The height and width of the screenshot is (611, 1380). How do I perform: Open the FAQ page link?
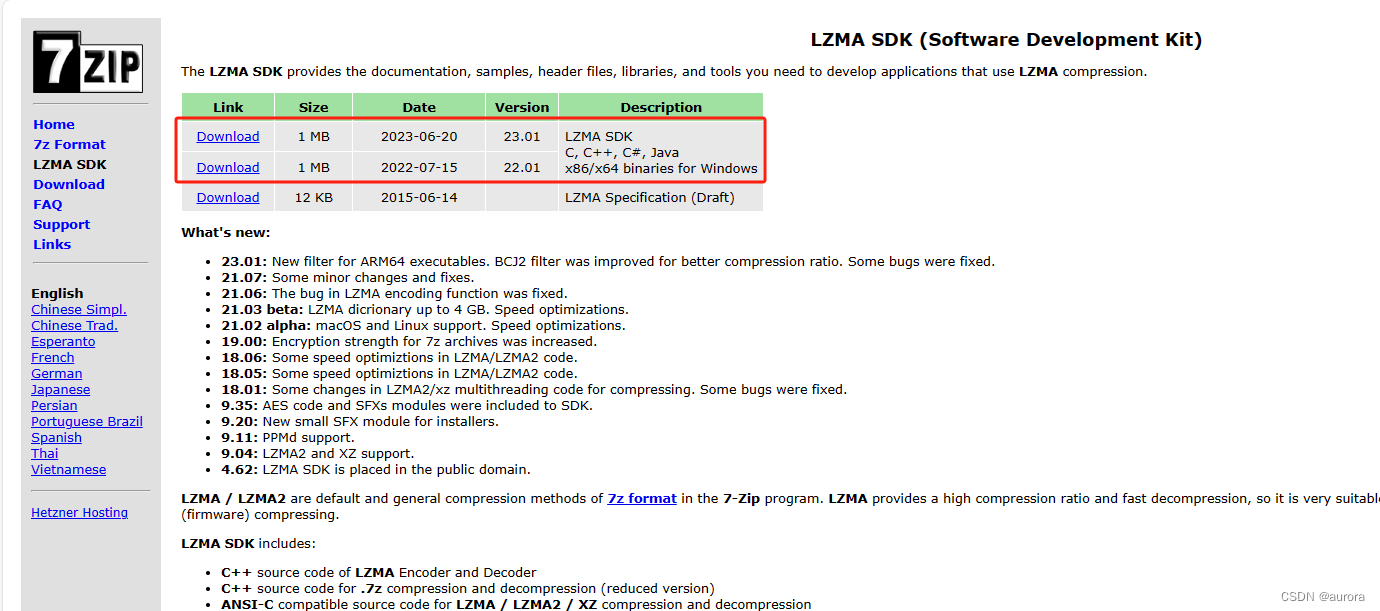[x=48, y=204]
